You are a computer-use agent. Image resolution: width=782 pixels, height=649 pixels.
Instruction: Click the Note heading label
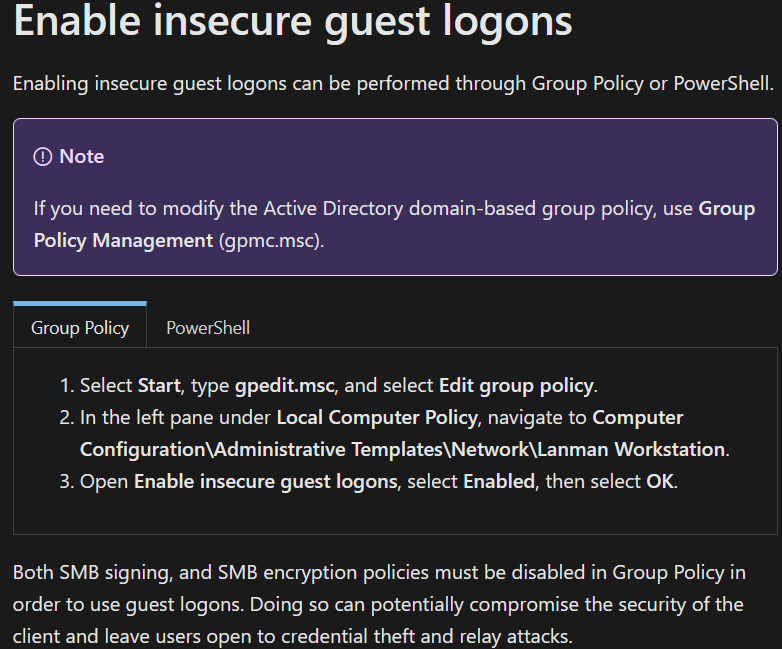click(x=82, y=157)
